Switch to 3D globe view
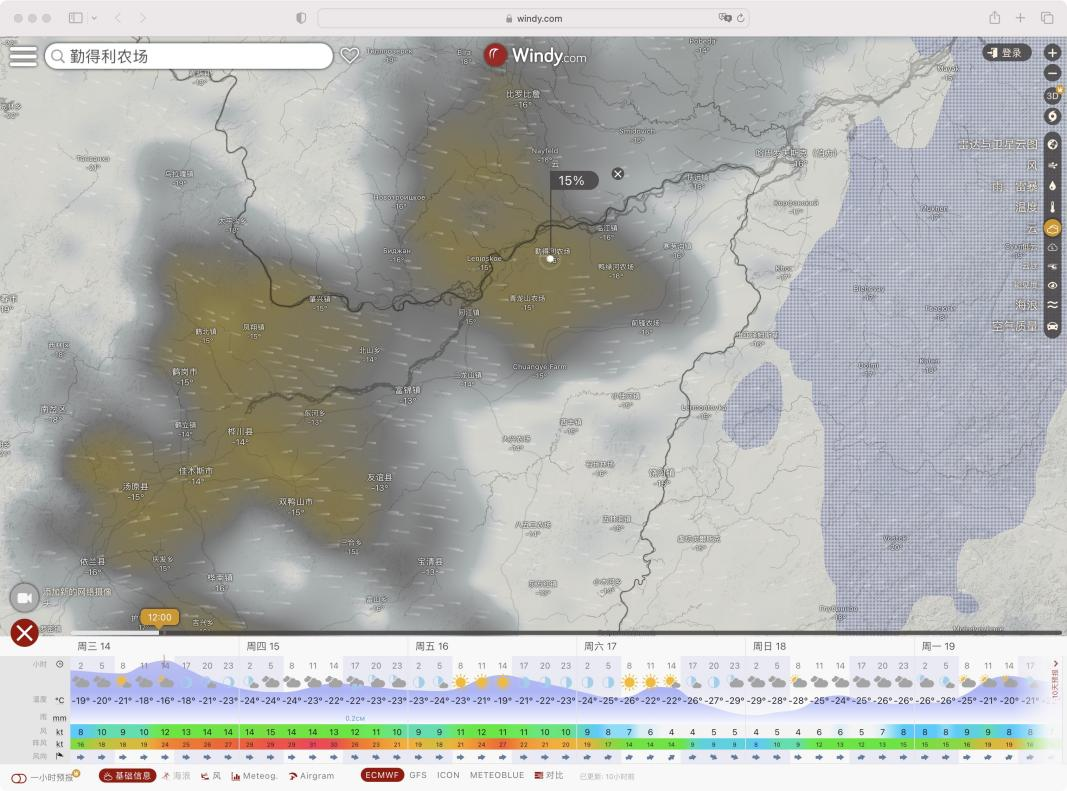 point(1052,95)
